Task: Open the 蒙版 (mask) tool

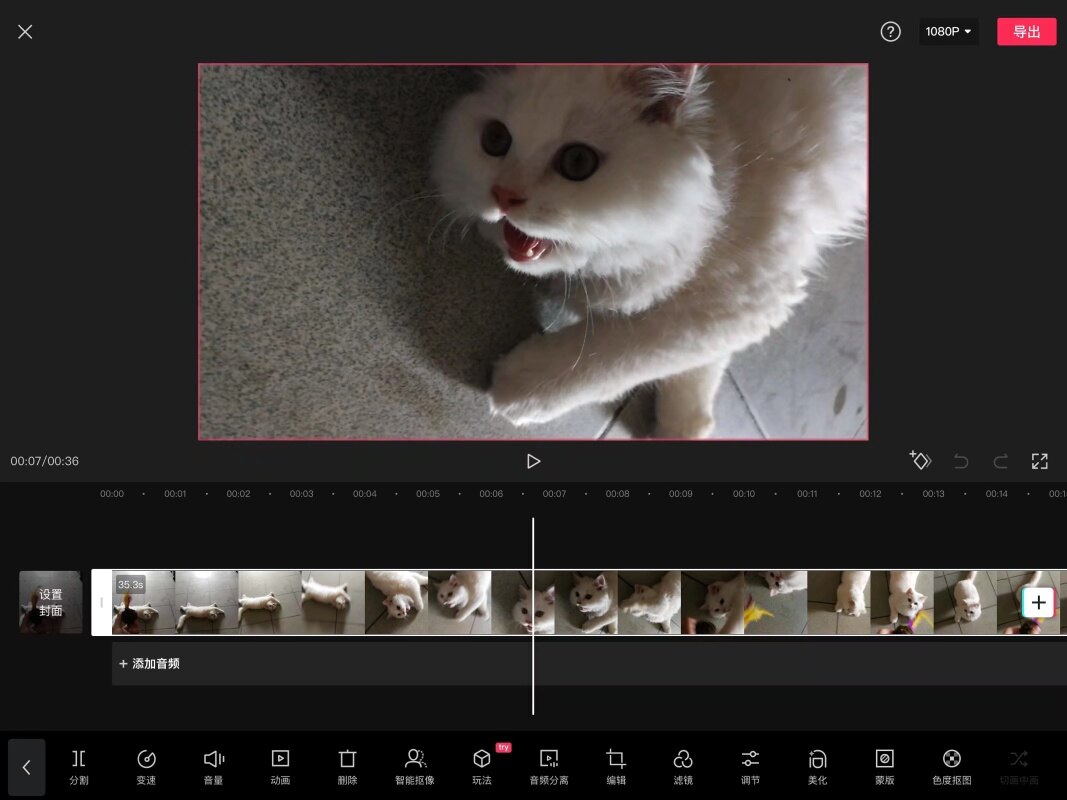Action: (x=884, y=765)
